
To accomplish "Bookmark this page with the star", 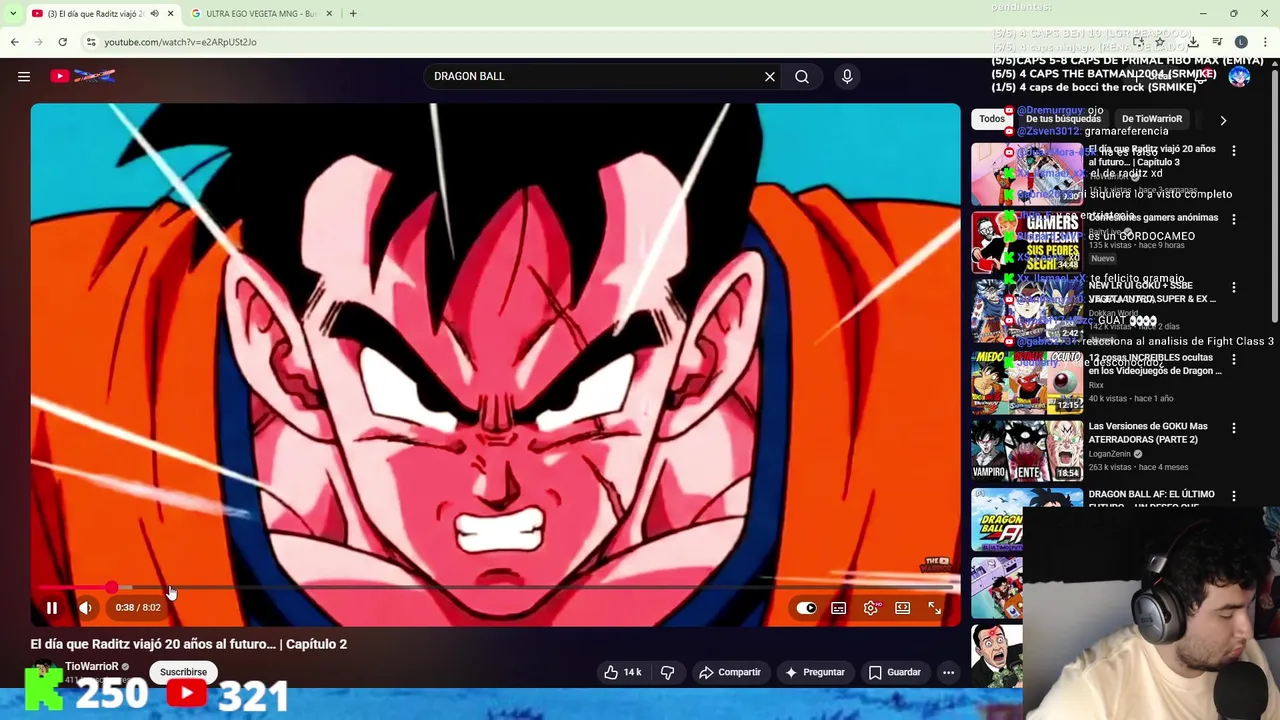I will point(1159,42).
